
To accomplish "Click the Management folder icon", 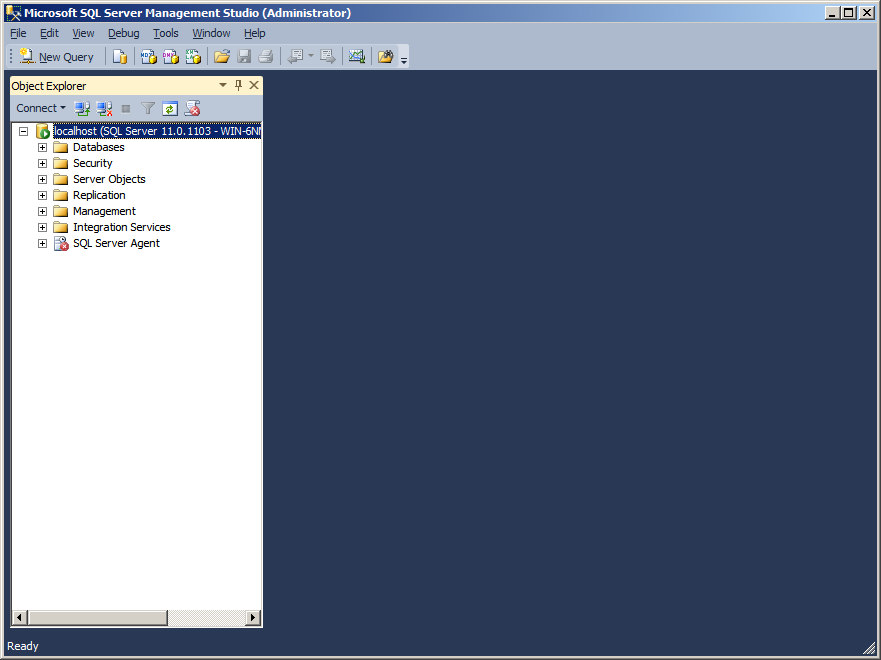I will click(61, 211).
